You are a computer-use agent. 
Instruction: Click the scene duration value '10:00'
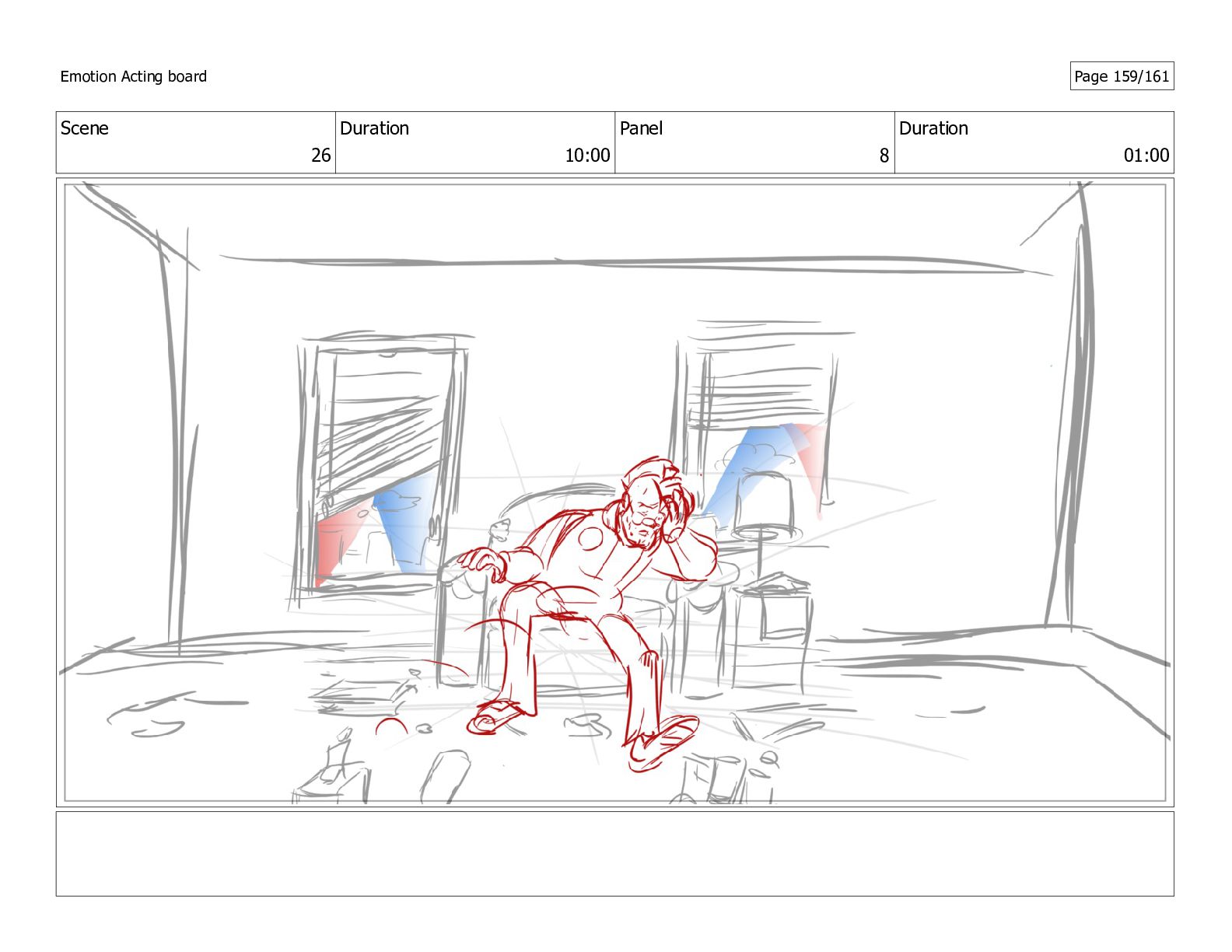[587, 156]
